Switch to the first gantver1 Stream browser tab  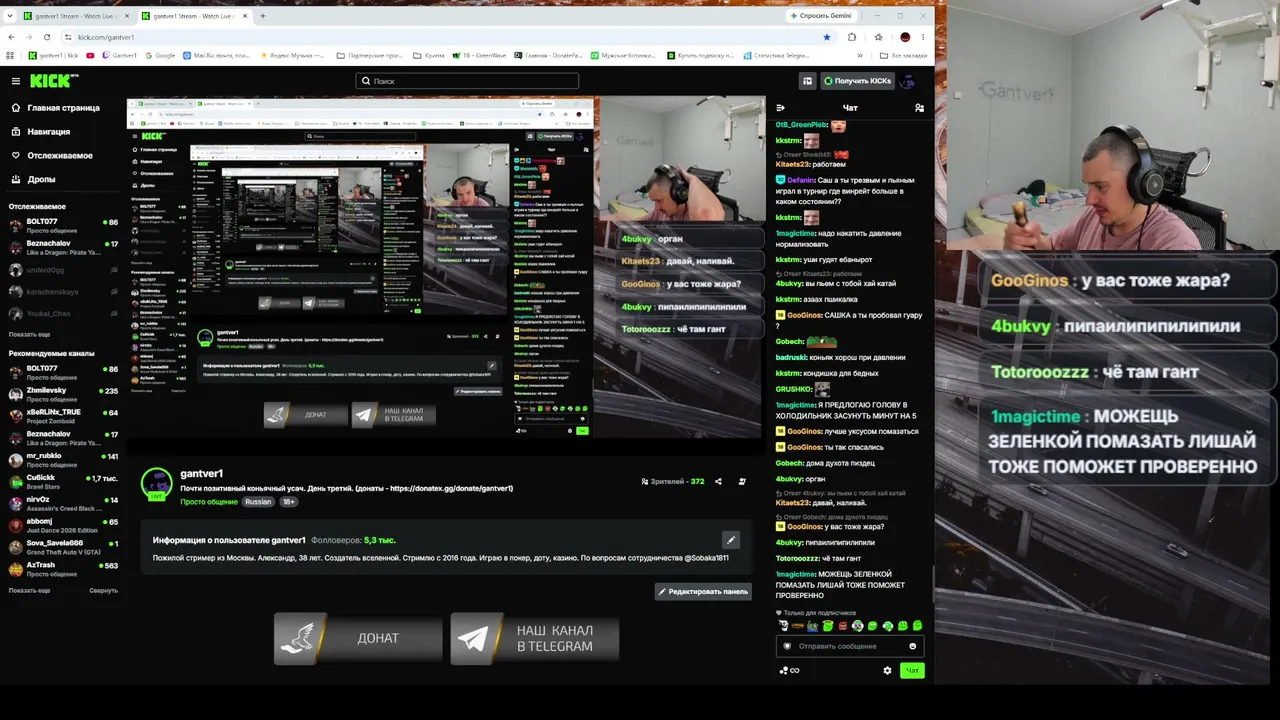(x=76, y=16)
